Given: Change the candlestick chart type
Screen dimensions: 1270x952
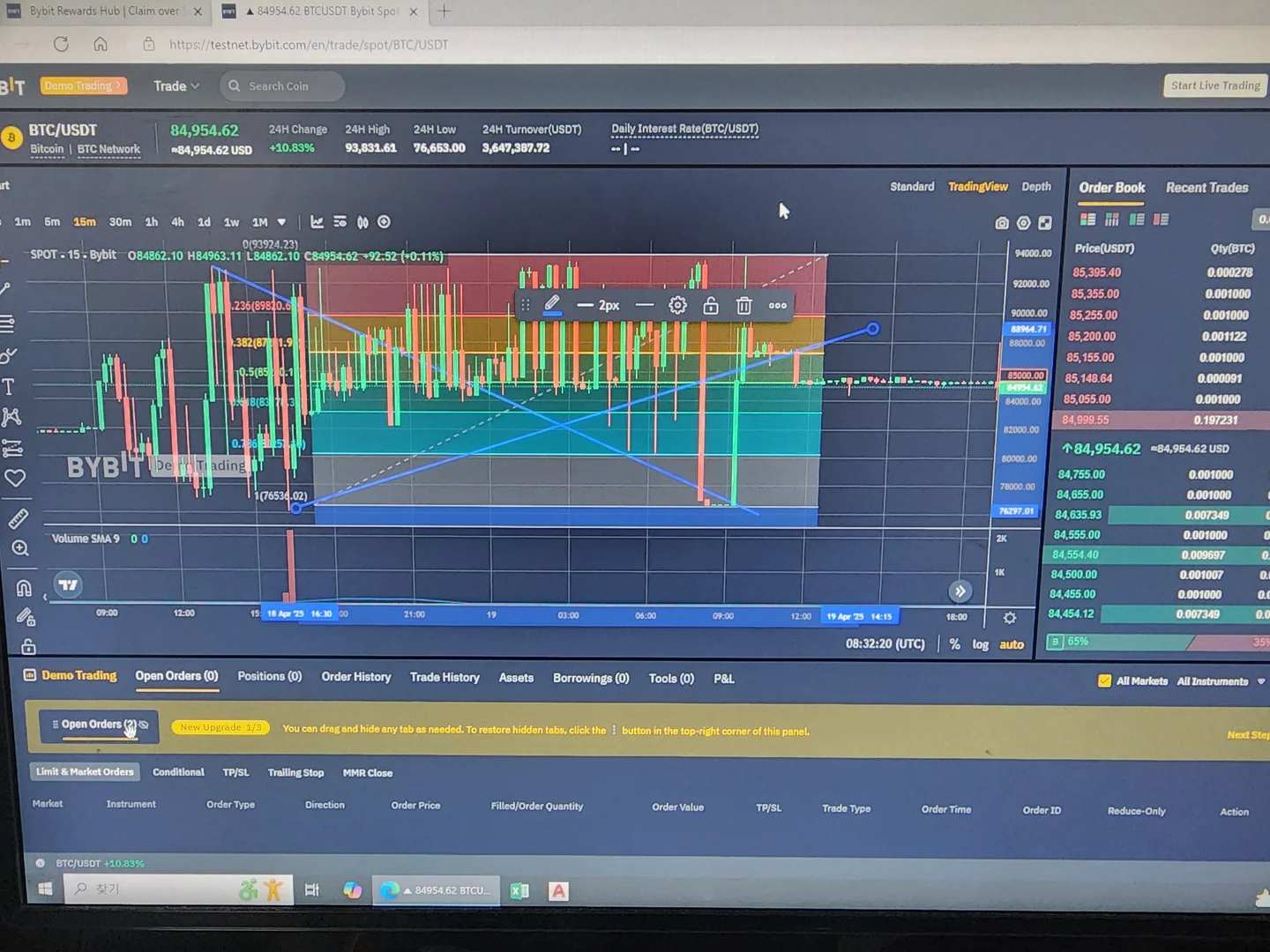Looking at the screenshot, I should [x=362, y=222].
